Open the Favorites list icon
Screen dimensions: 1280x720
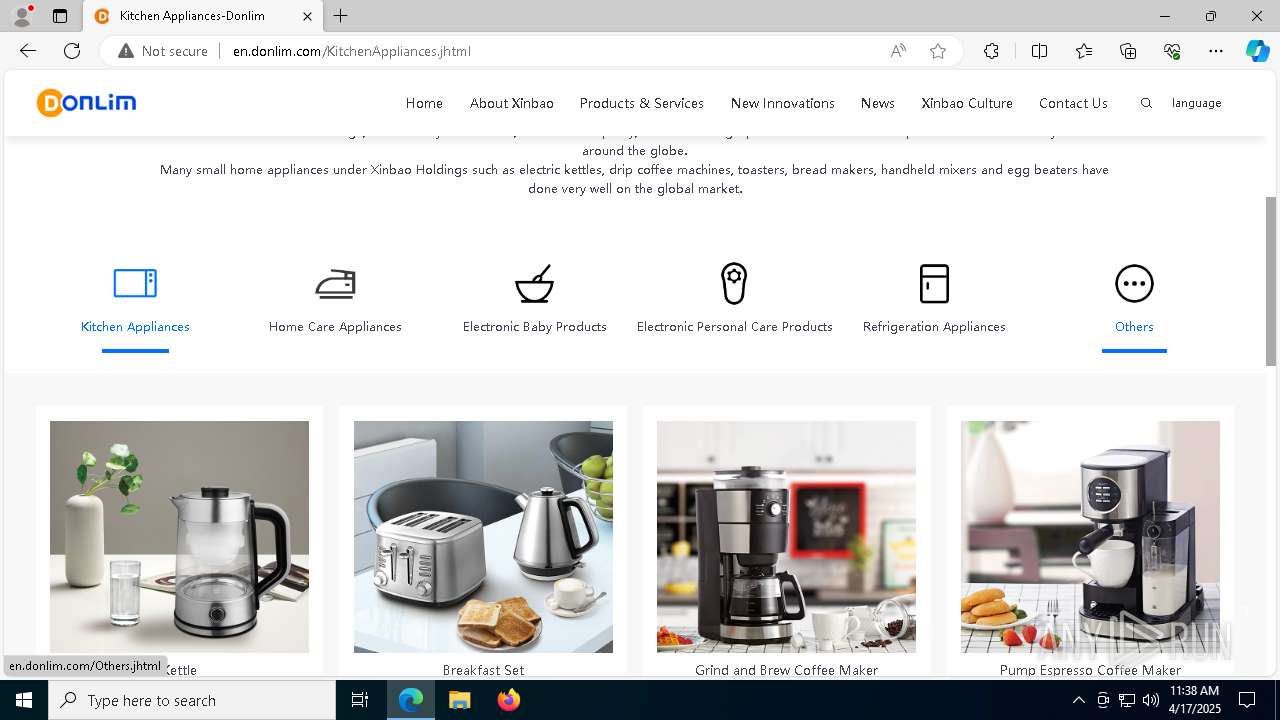pos(1084,51)
